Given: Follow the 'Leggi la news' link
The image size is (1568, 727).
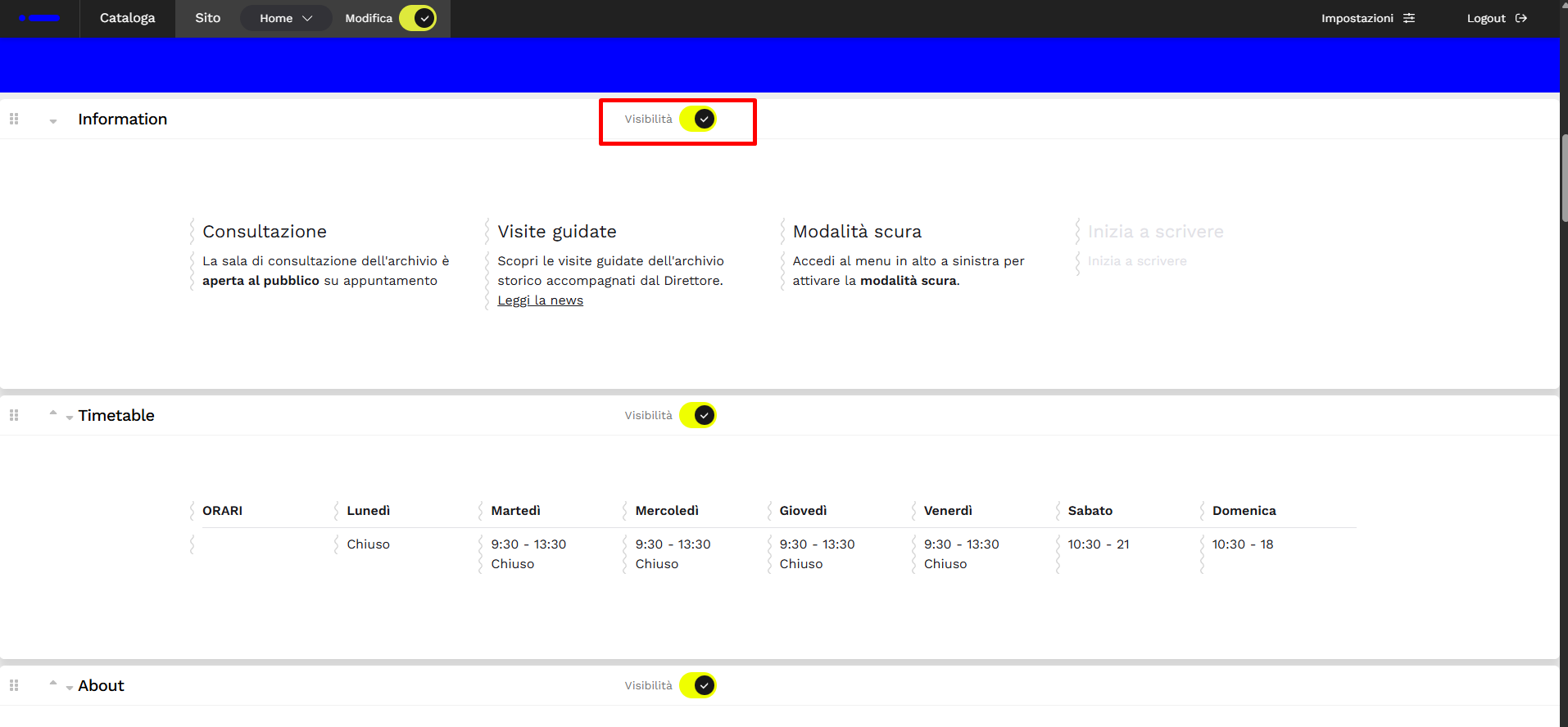Looking at the screenshot, I should 541,300.
